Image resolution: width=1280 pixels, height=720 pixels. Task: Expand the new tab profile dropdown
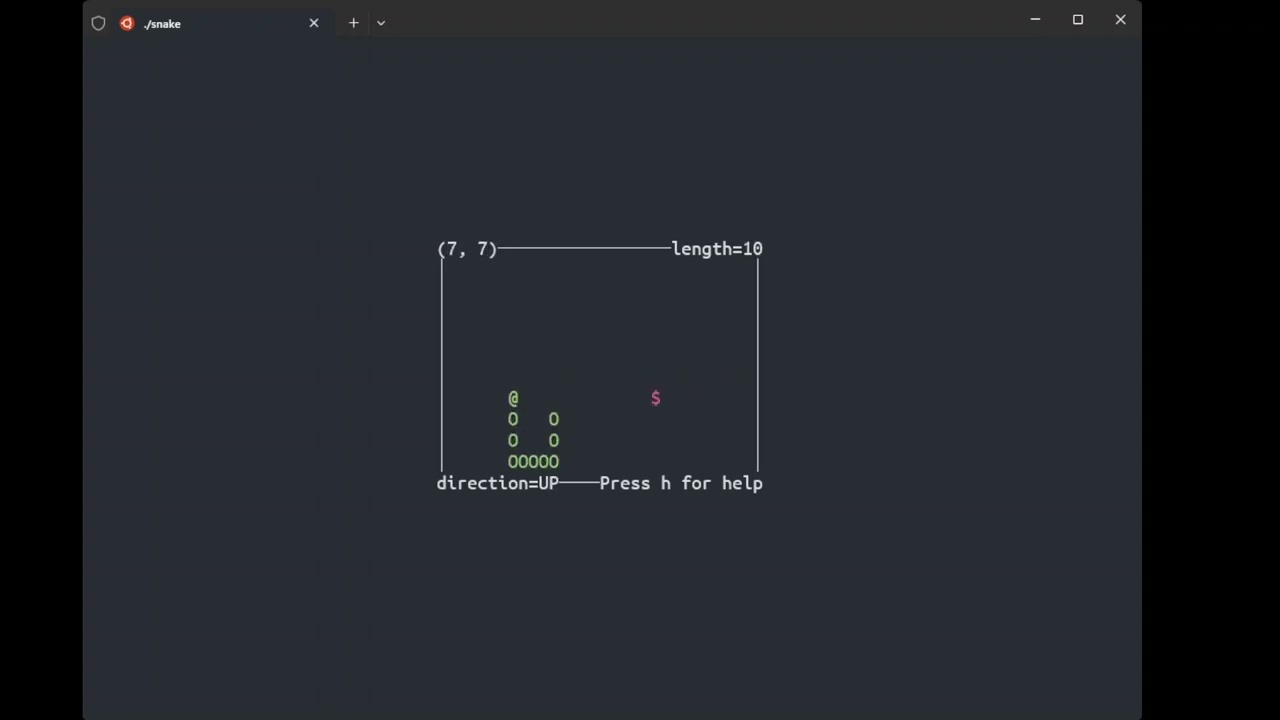coord(381,23)
